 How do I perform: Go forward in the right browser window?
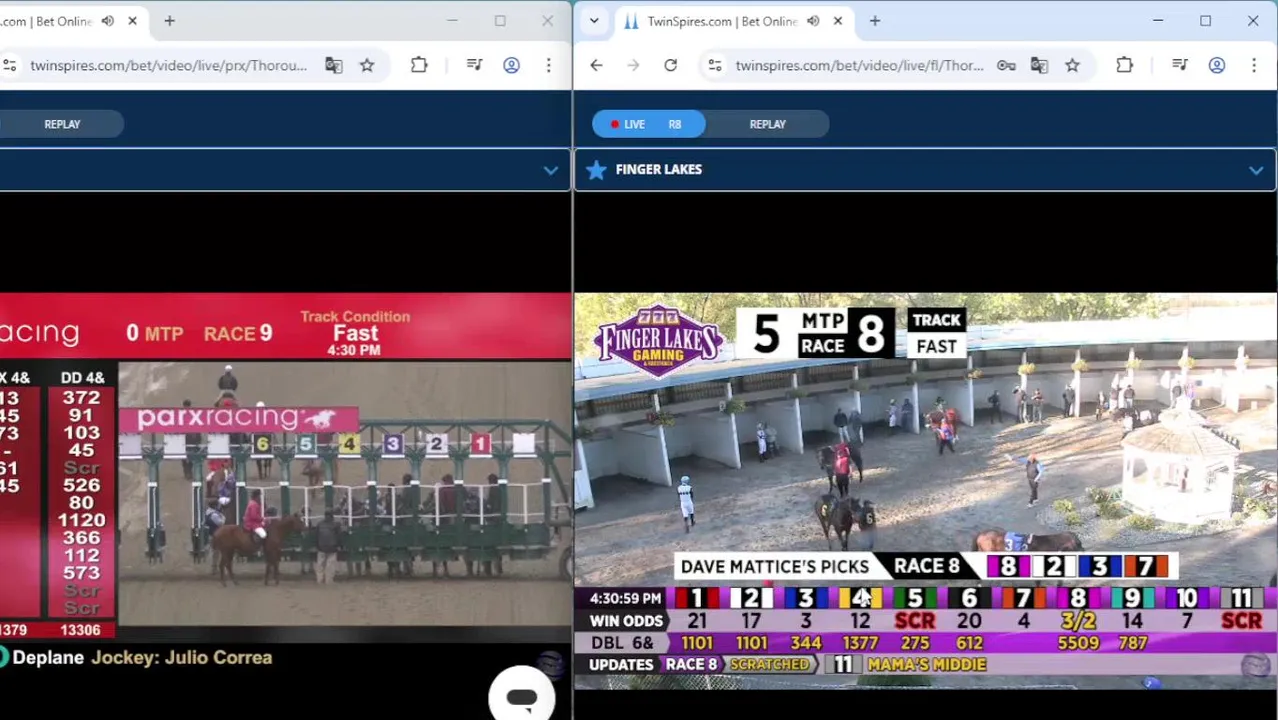pos(633,65)
